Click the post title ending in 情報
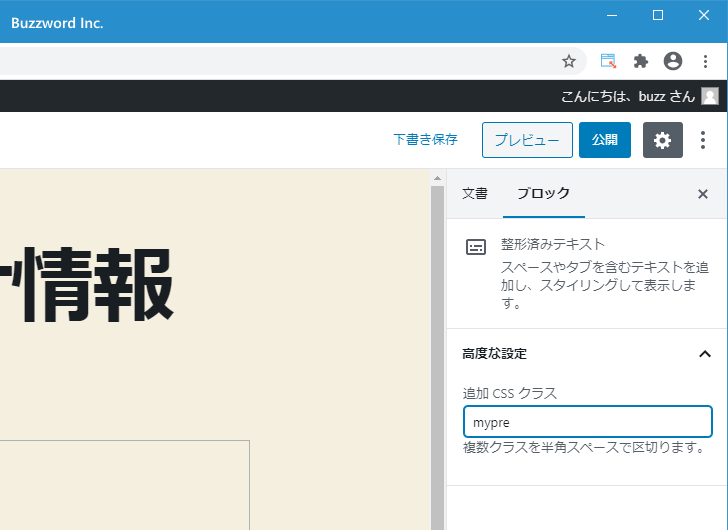 86,284
